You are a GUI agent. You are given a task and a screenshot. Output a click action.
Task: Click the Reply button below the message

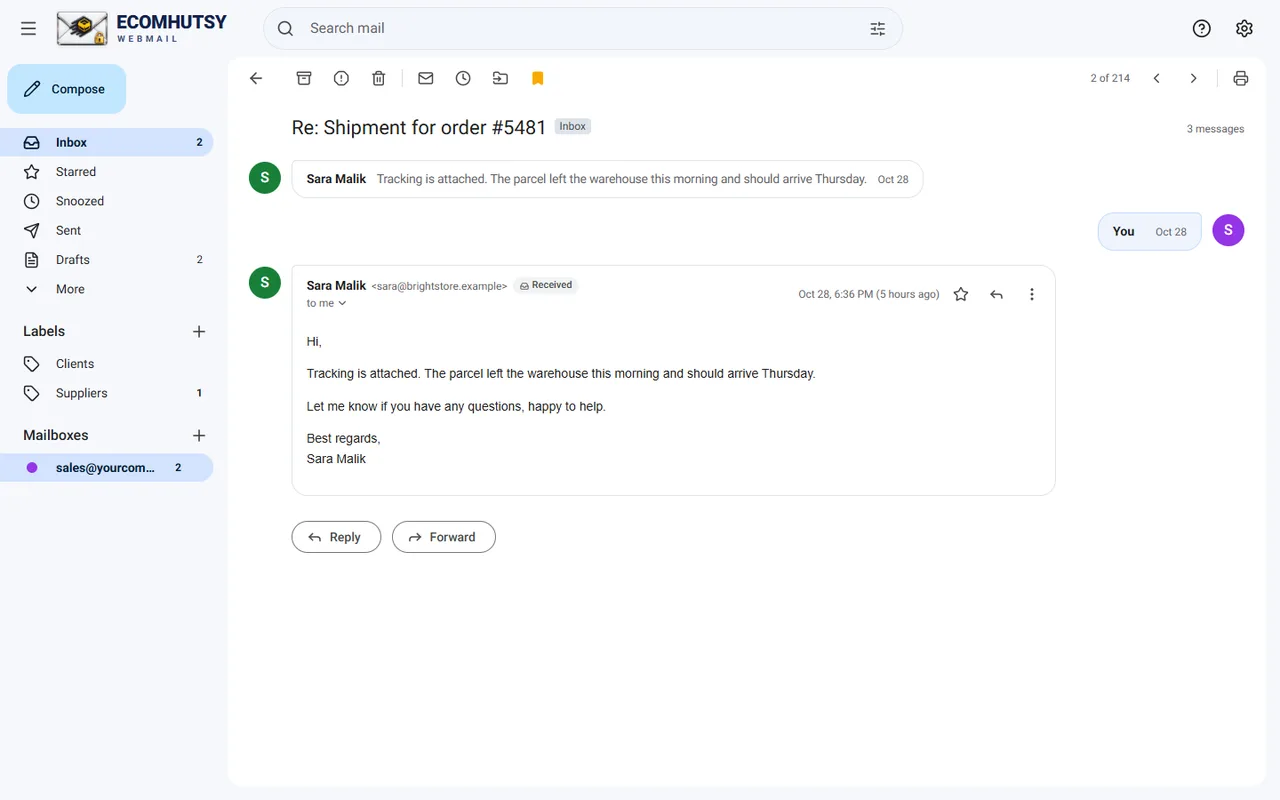pyautogui.click(x=336, y=537)
